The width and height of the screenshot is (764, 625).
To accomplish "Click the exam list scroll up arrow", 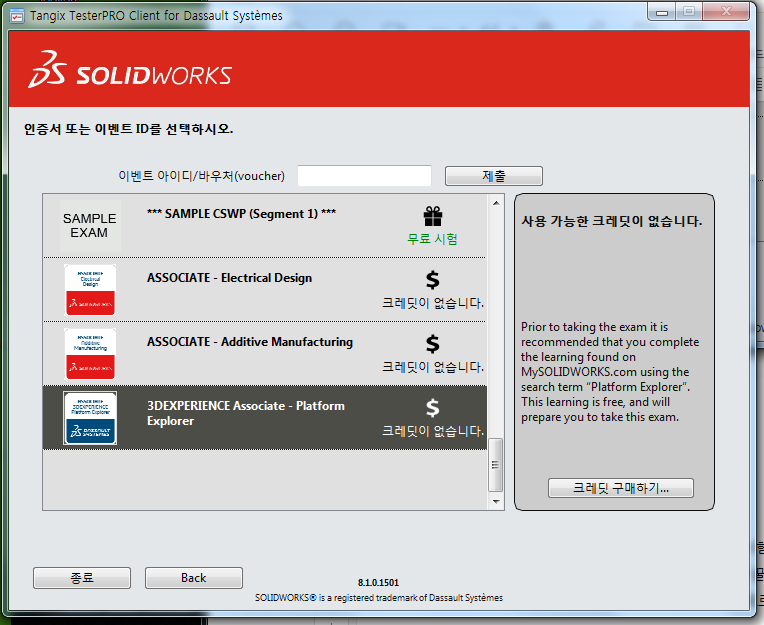I will pyautogui.click(x=496, y=203).
